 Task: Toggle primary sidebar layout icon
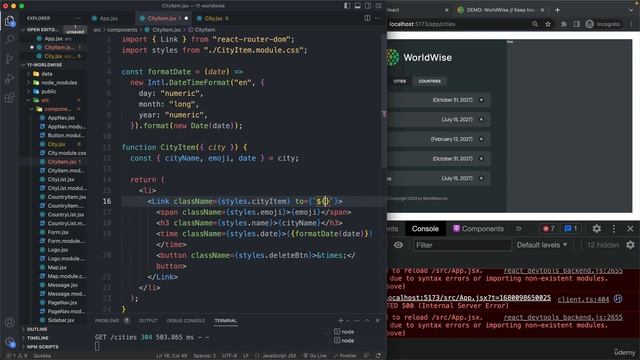pyautogui.click(x=347, y=6)
